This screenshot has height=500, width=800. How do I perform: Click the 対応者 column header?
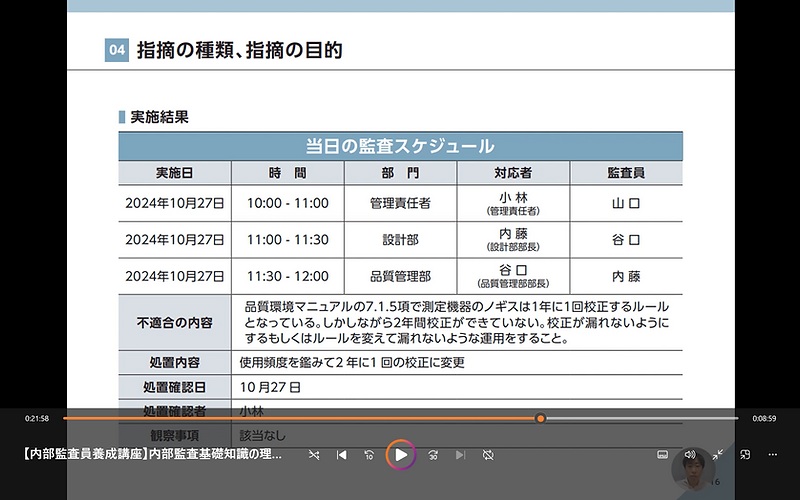(513, 173)
